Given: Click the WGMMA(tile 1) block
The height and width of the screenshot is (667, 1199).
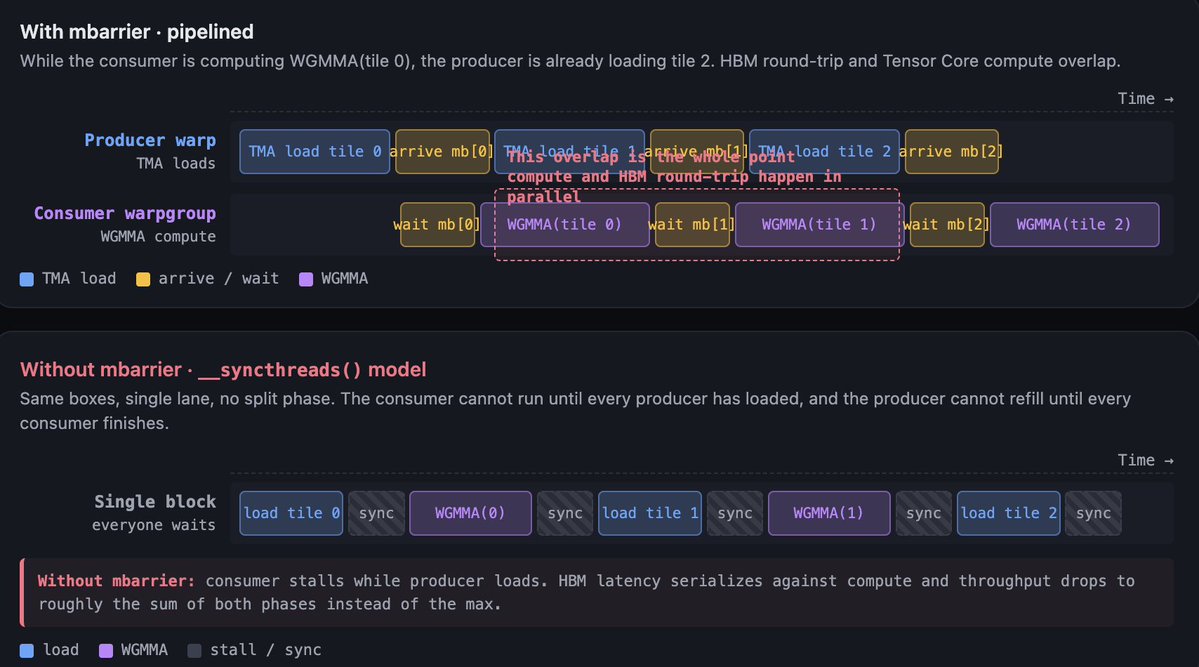Looking at the screenshot, I should [x=819, y=225].
